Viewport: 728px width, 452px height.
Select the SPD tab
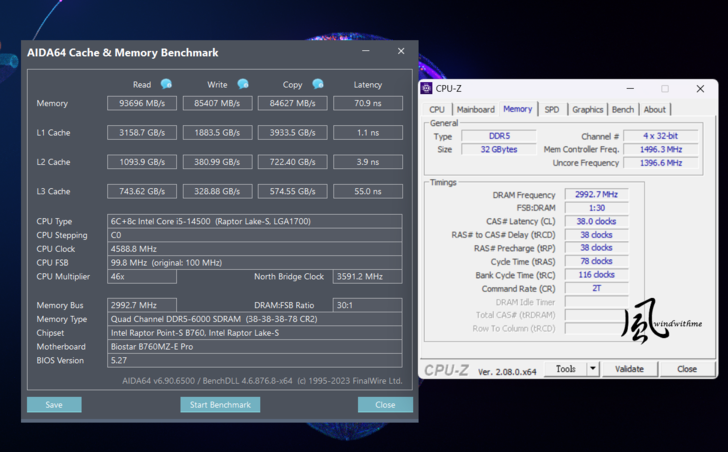tap(552, 110)
